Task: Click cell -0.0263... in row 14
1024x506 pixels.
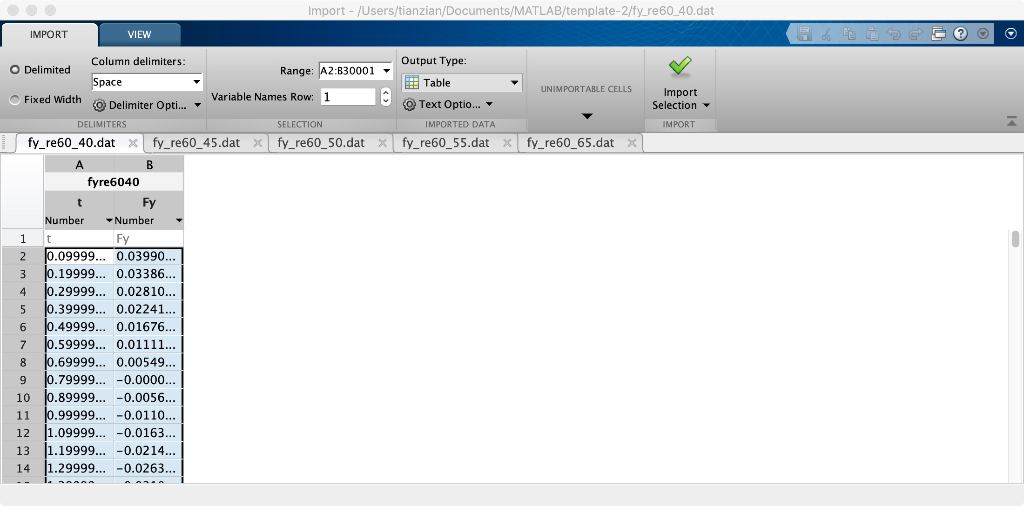Action: [x=149, y=468]
